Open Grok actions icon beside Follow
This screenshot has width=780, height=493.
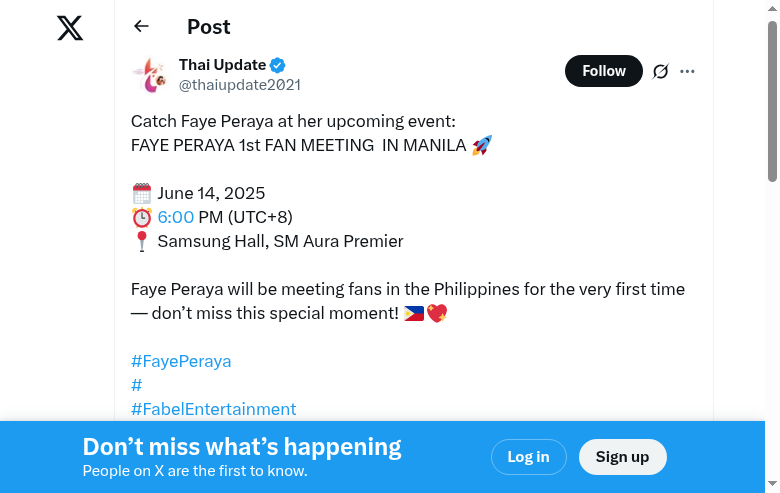coord(660,71)
